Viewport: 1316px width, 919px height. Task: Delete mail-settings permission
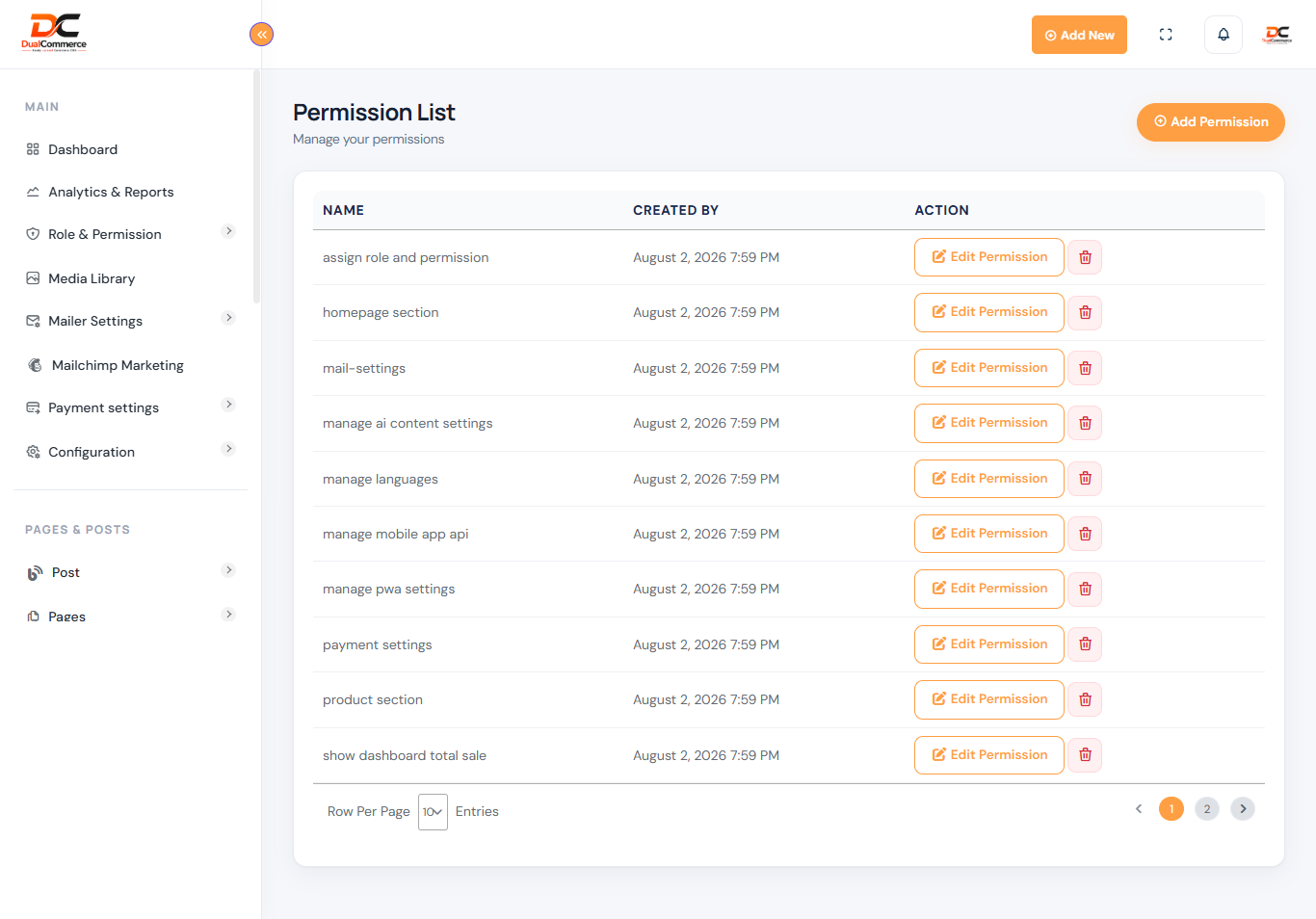[x=1085, y=368]
